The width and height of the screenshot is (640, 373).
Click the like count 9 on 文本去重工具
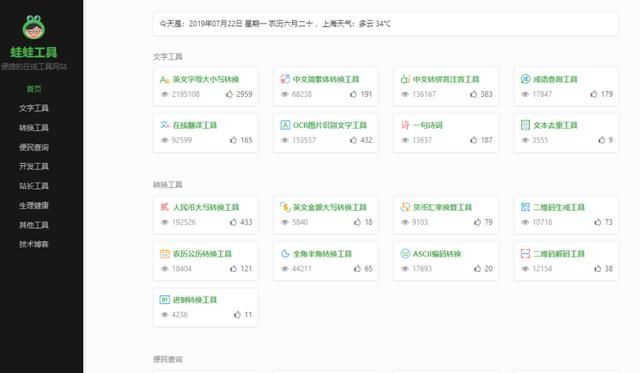coord(611,140)
